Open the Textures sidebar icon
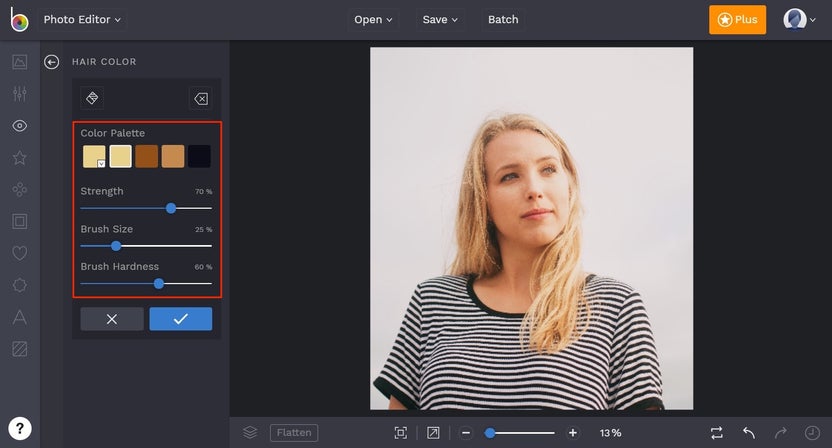Screen dimensions: 832x448 [x=20, y=349]
